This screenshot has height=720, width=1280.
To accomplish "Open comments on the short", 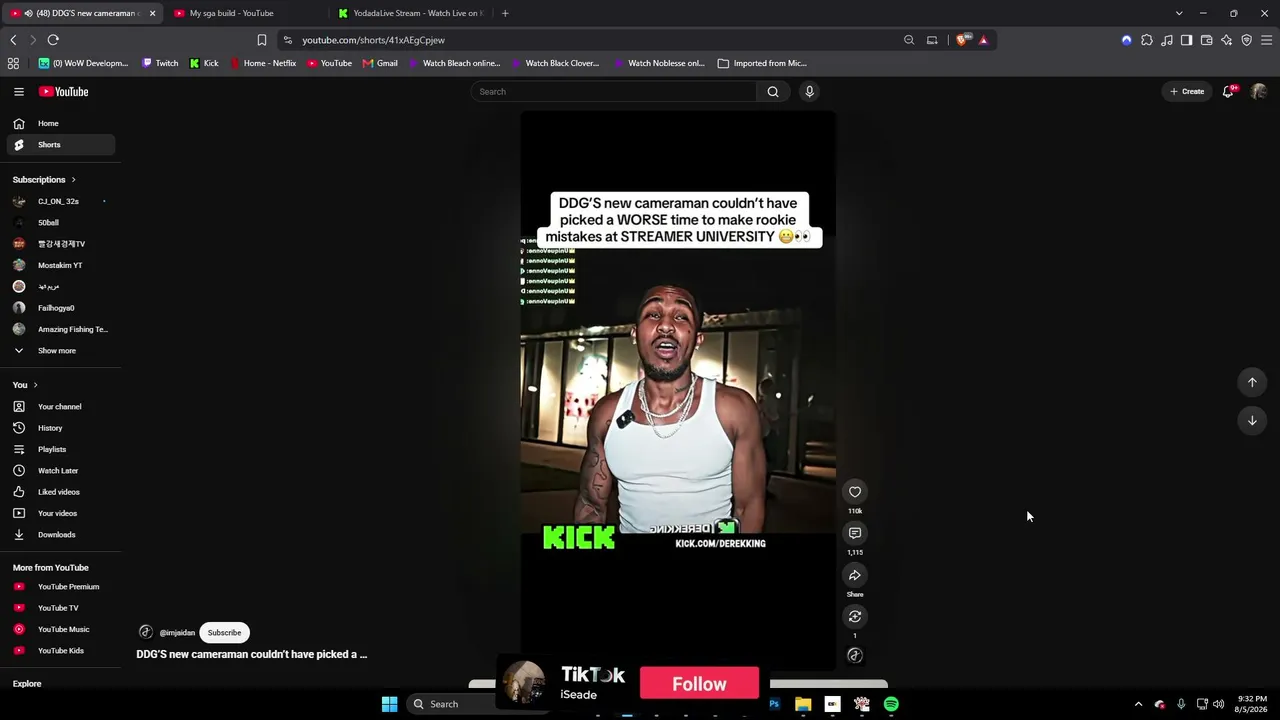I will pyautogui.click(x=855, y=534).
